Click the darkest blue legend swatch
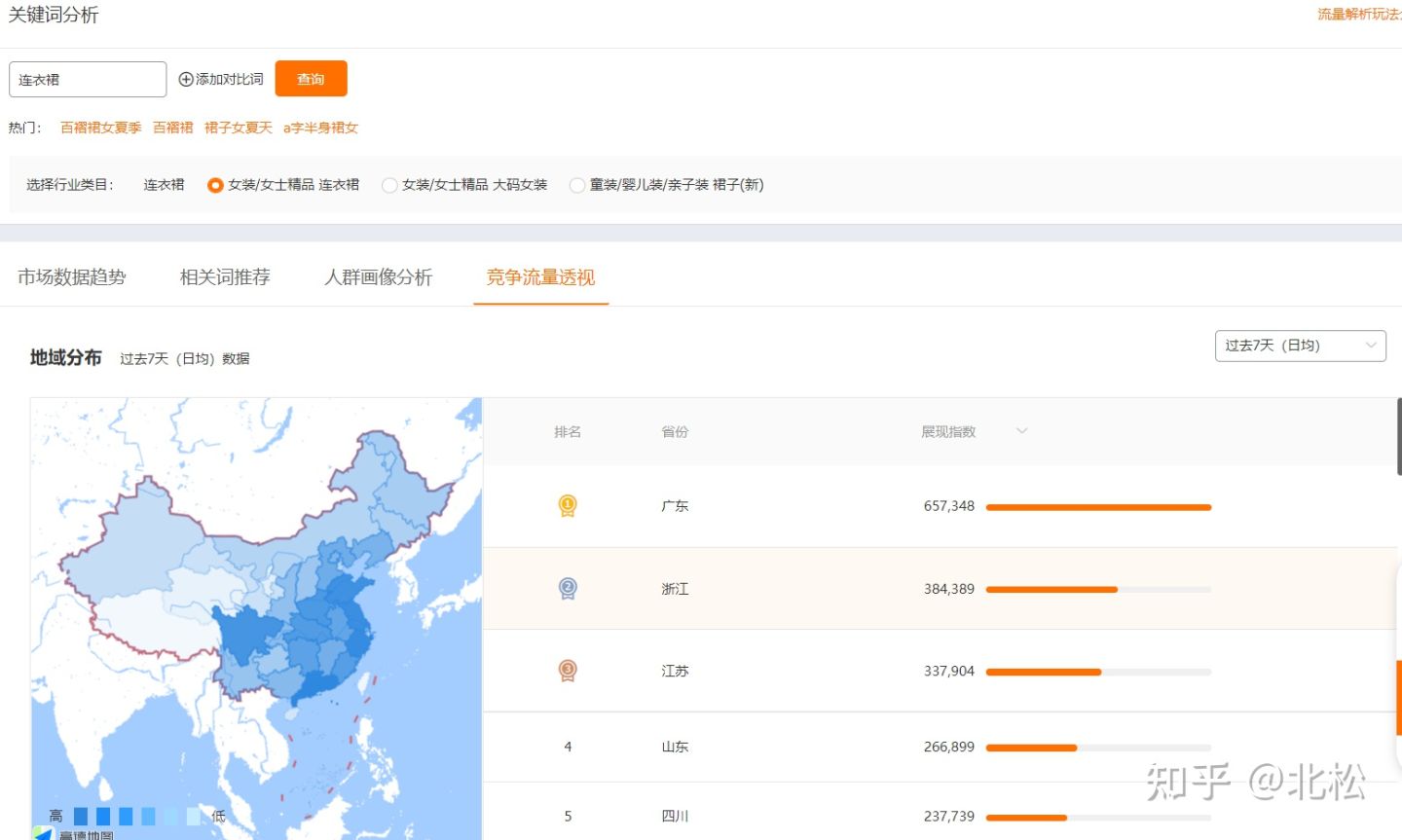Image resolution: width=1402 pixels, height=840 pixels. tap(81, 816)
